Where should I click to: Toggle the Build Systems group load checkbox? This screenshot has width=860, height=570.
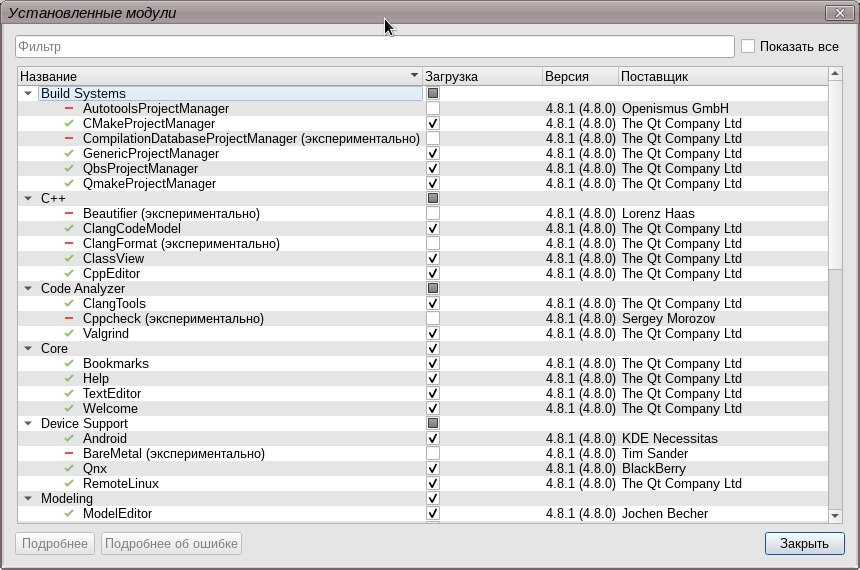pyautogui.click(x=433, y=93)
